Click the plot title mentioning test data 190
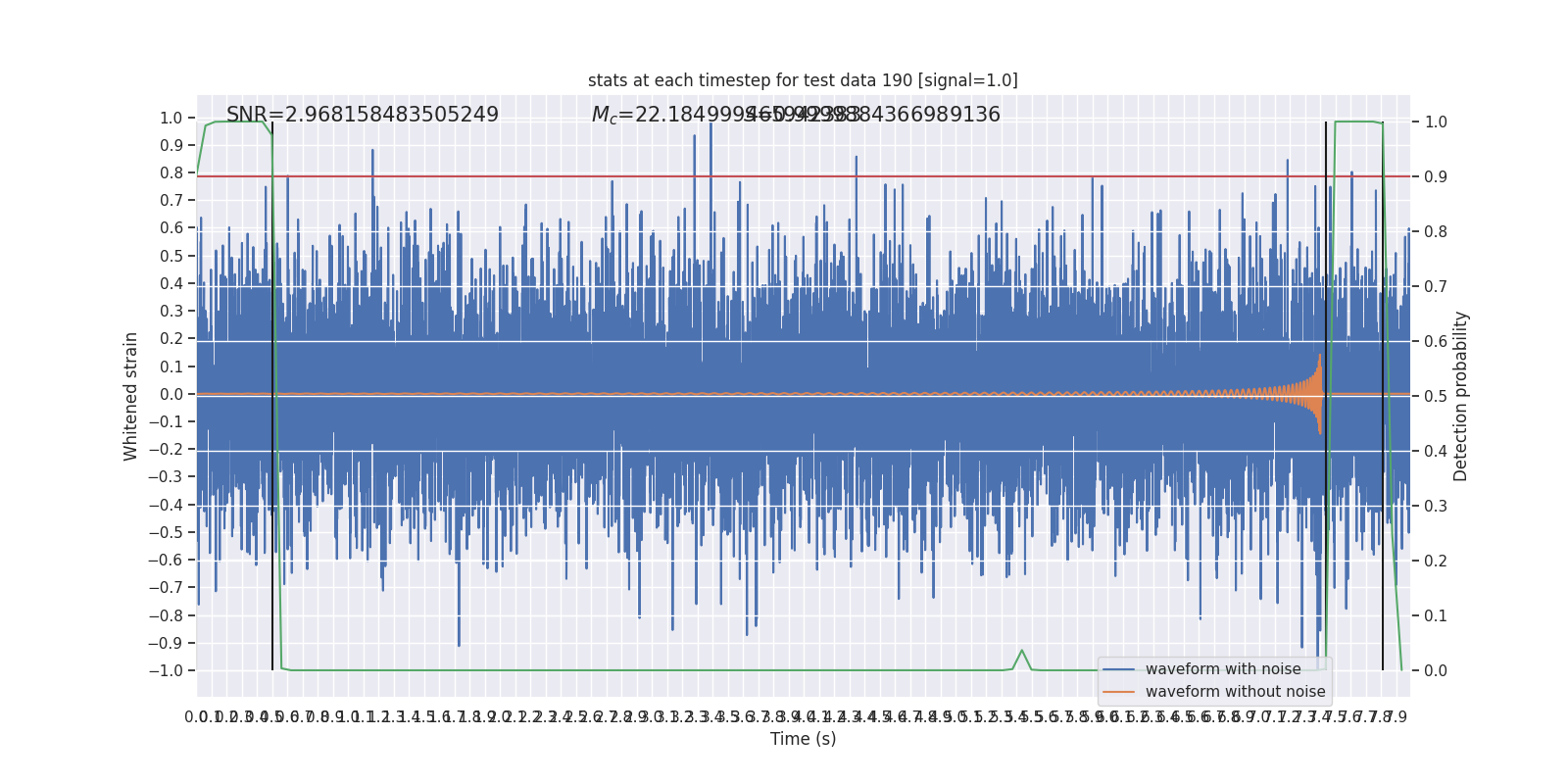 click(803, 80)
